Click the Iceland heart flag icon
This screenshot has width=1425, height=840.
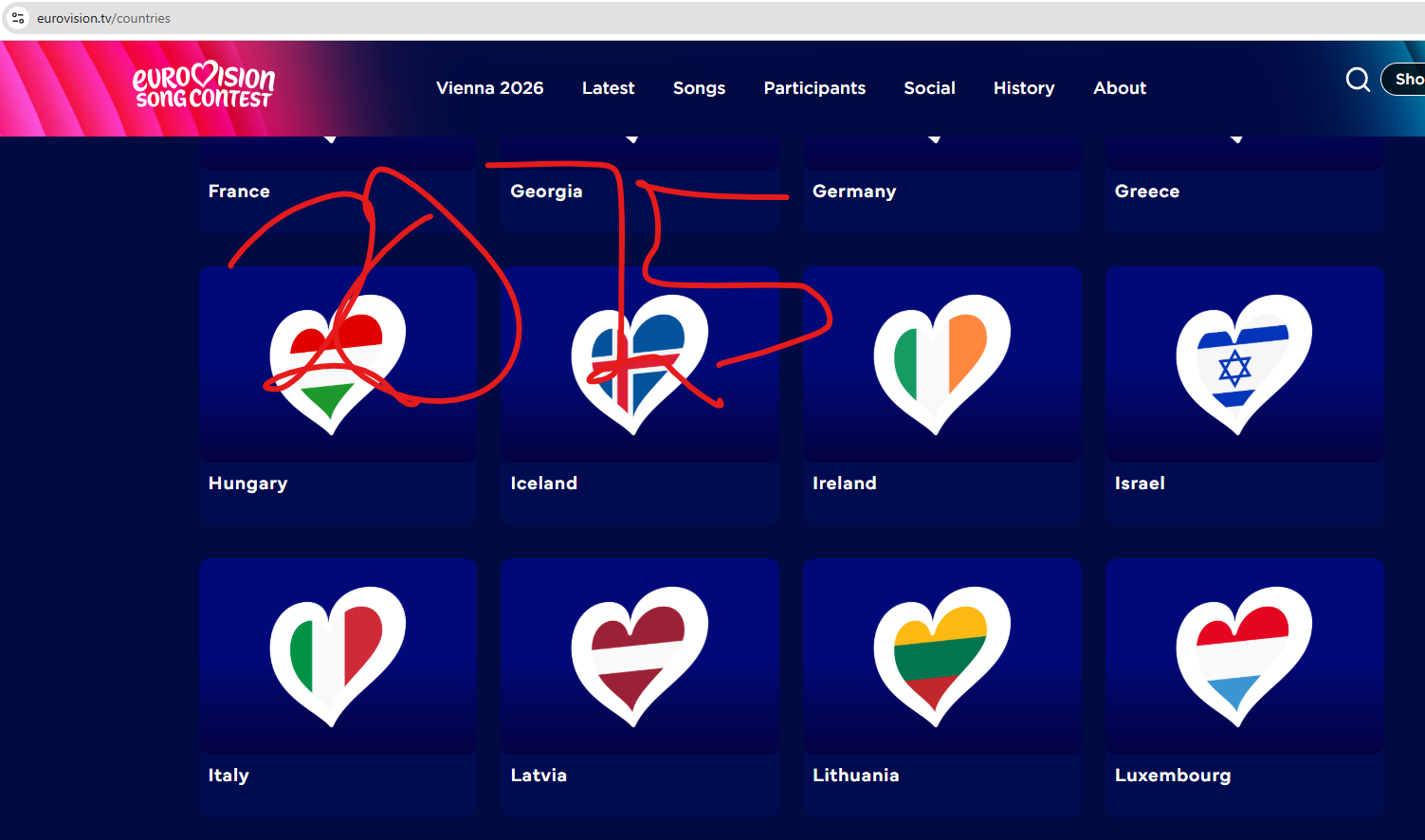click(x=640, y=365)
